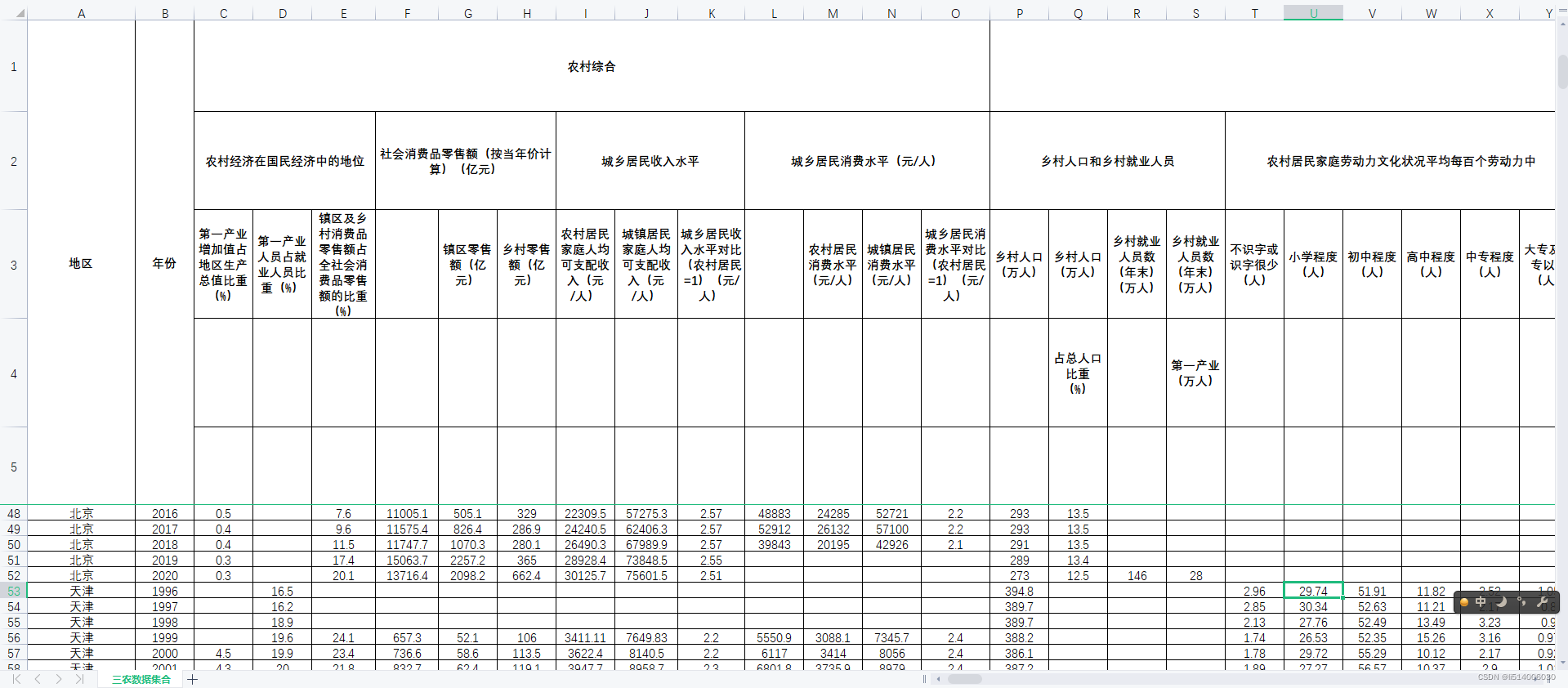The width and height of the screenshot is (1568, 688).
Task: Click the moon icon on input method bar
Action: pyautogui.click(x=1502, y=602)
